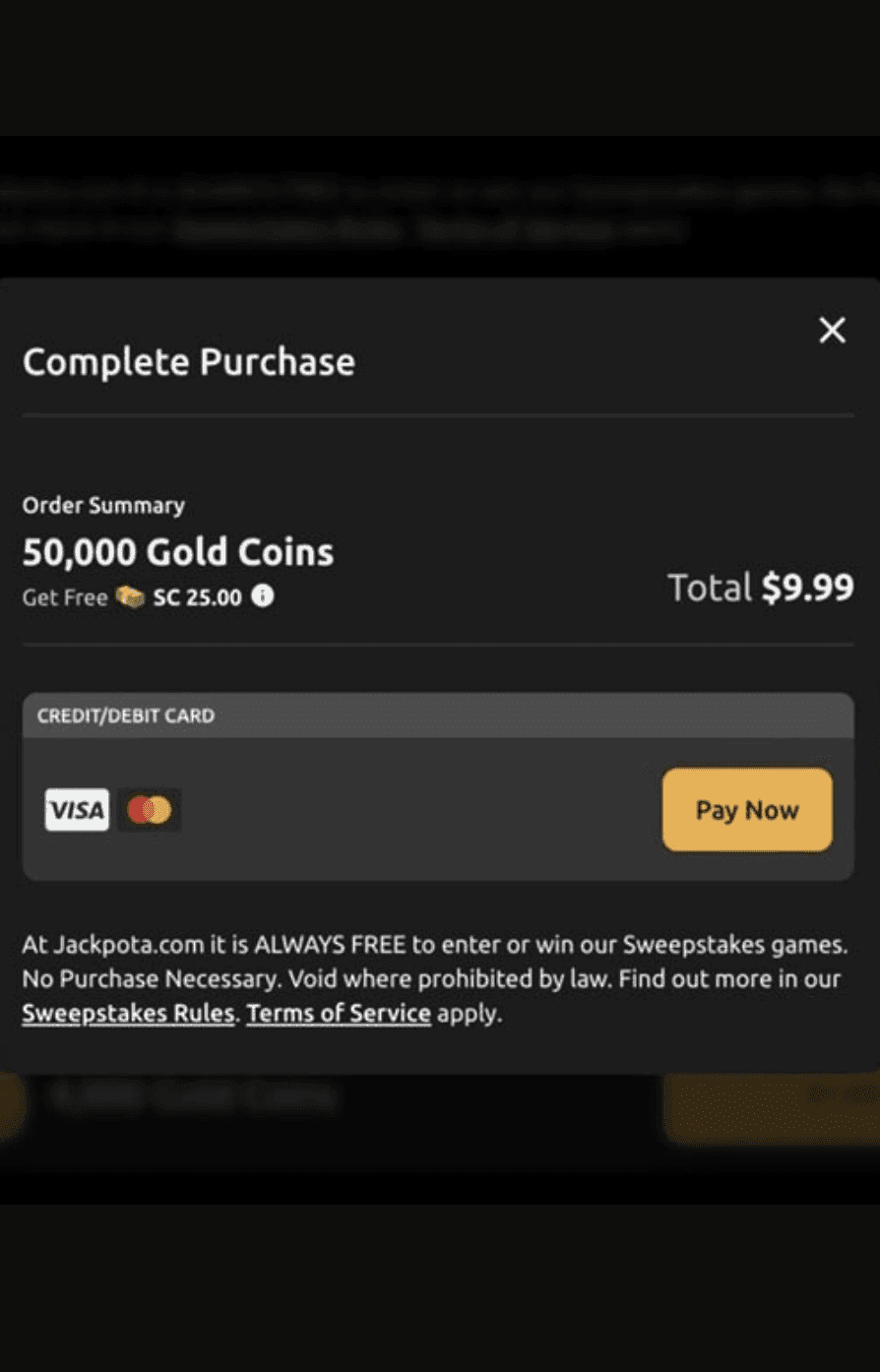Choose Mastercard as the payment method
The height and width of the screenshot is (1372, 880).
pos(149,809)
